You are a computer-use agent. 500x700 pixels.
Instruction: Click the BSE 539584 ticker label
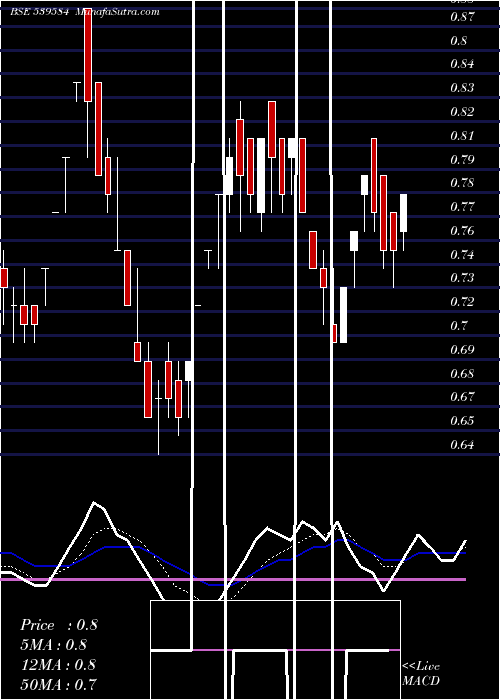tap(39, 12)
